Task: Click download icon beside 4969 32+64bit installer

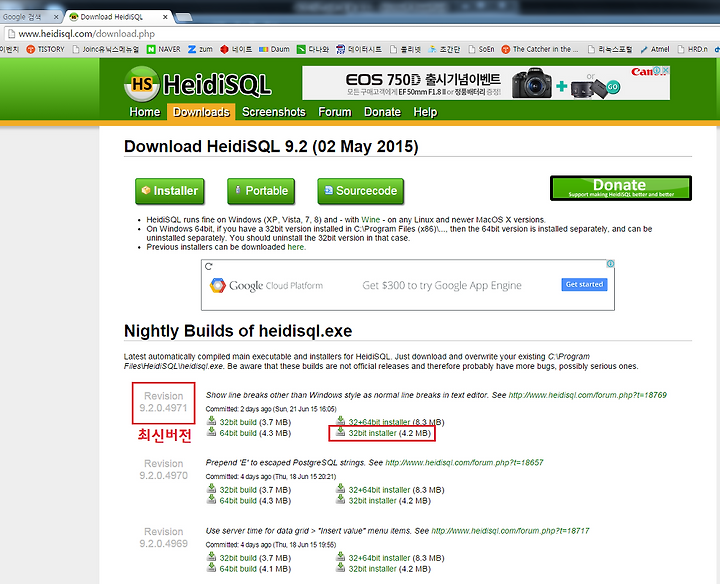Action: pyautogui.click(x=340, y=556)
